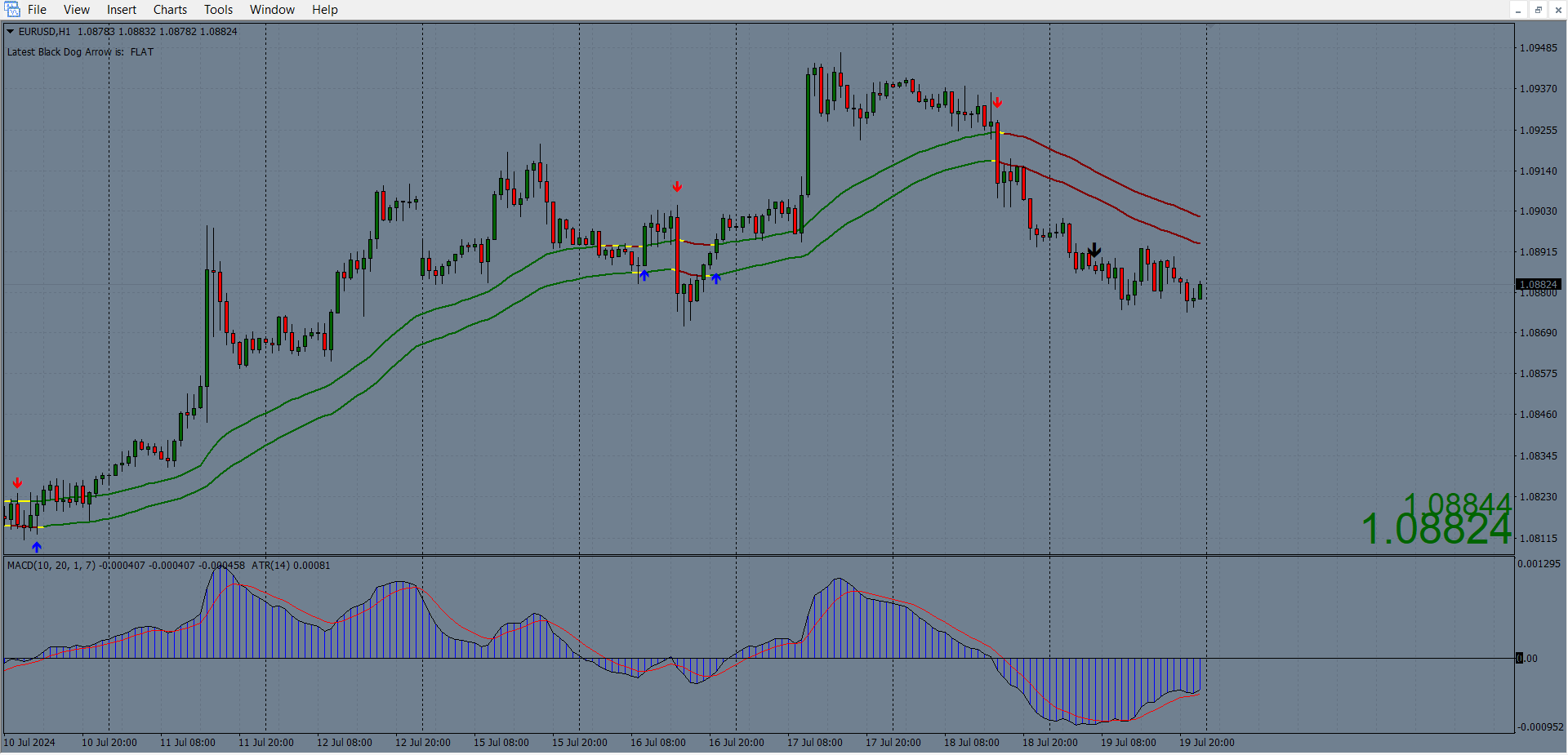Click the red down arrow above the 16 Jul candles
This screenshot has height=755, width=1568.
point(677,187)
